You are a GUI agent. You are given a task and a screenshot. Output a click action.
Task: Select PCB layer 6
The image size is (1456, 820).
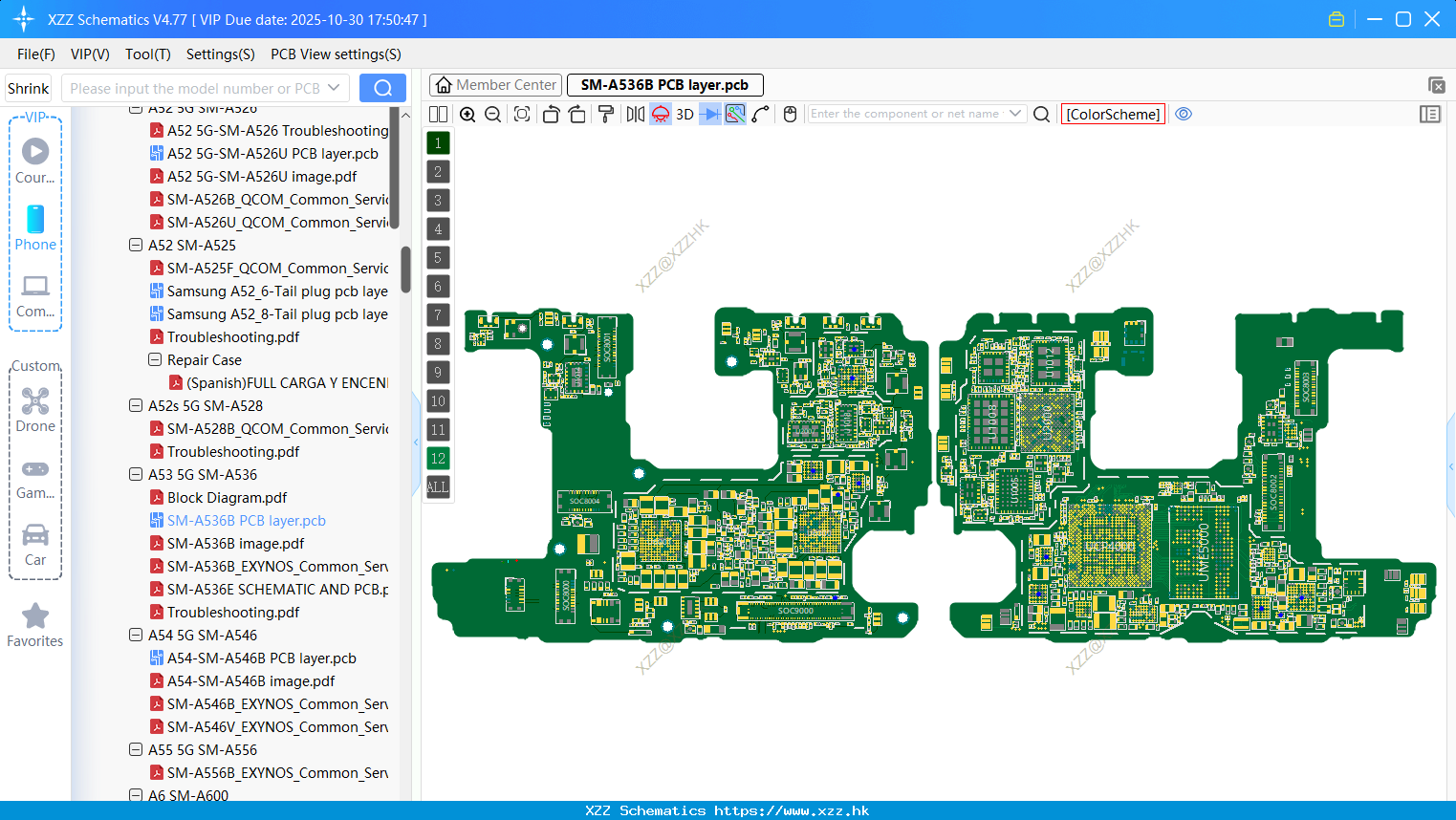[x=438, y=287]
